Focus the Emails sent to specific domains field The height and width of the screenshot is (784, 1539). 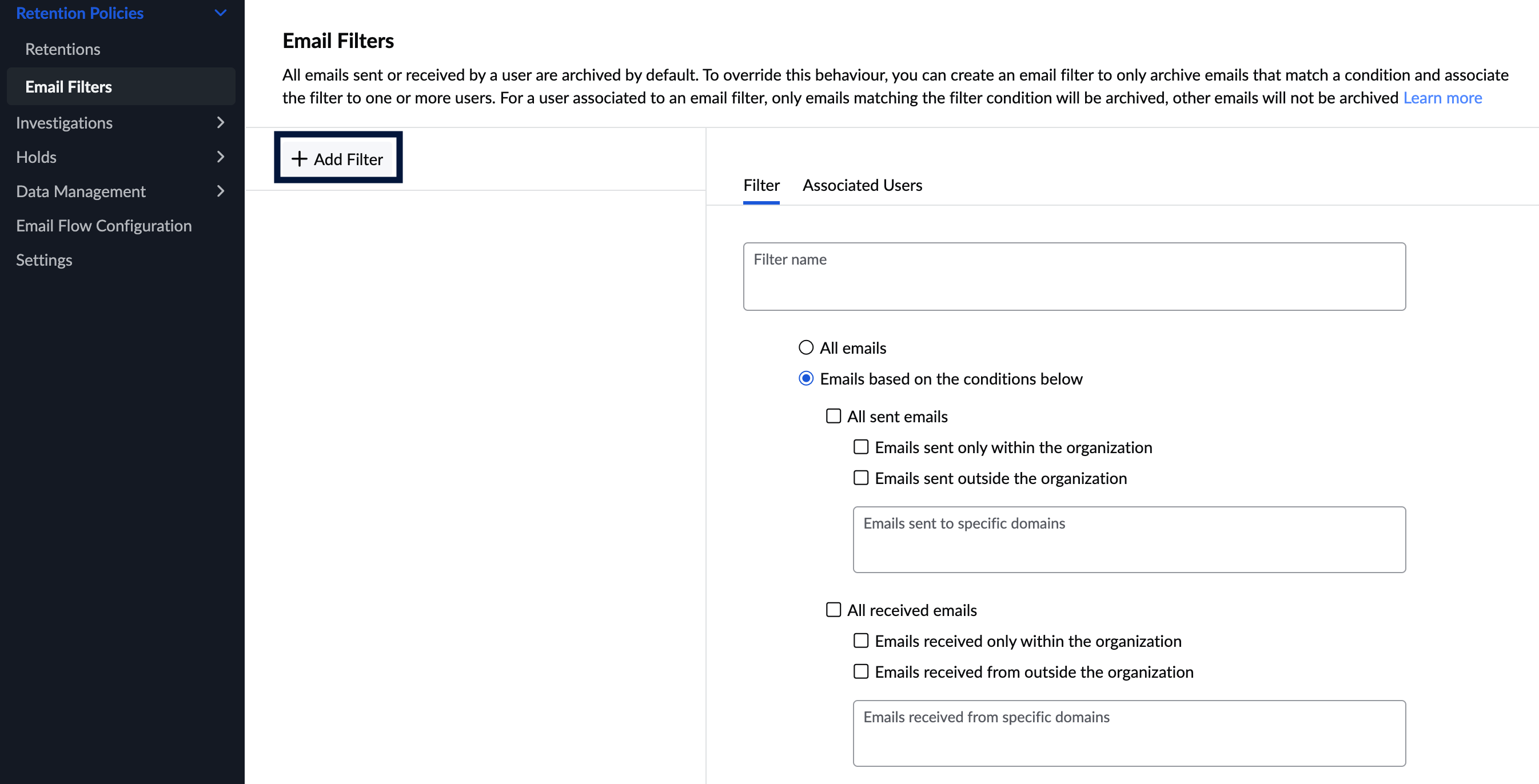pyautogui.click(x=1129, y=540)
